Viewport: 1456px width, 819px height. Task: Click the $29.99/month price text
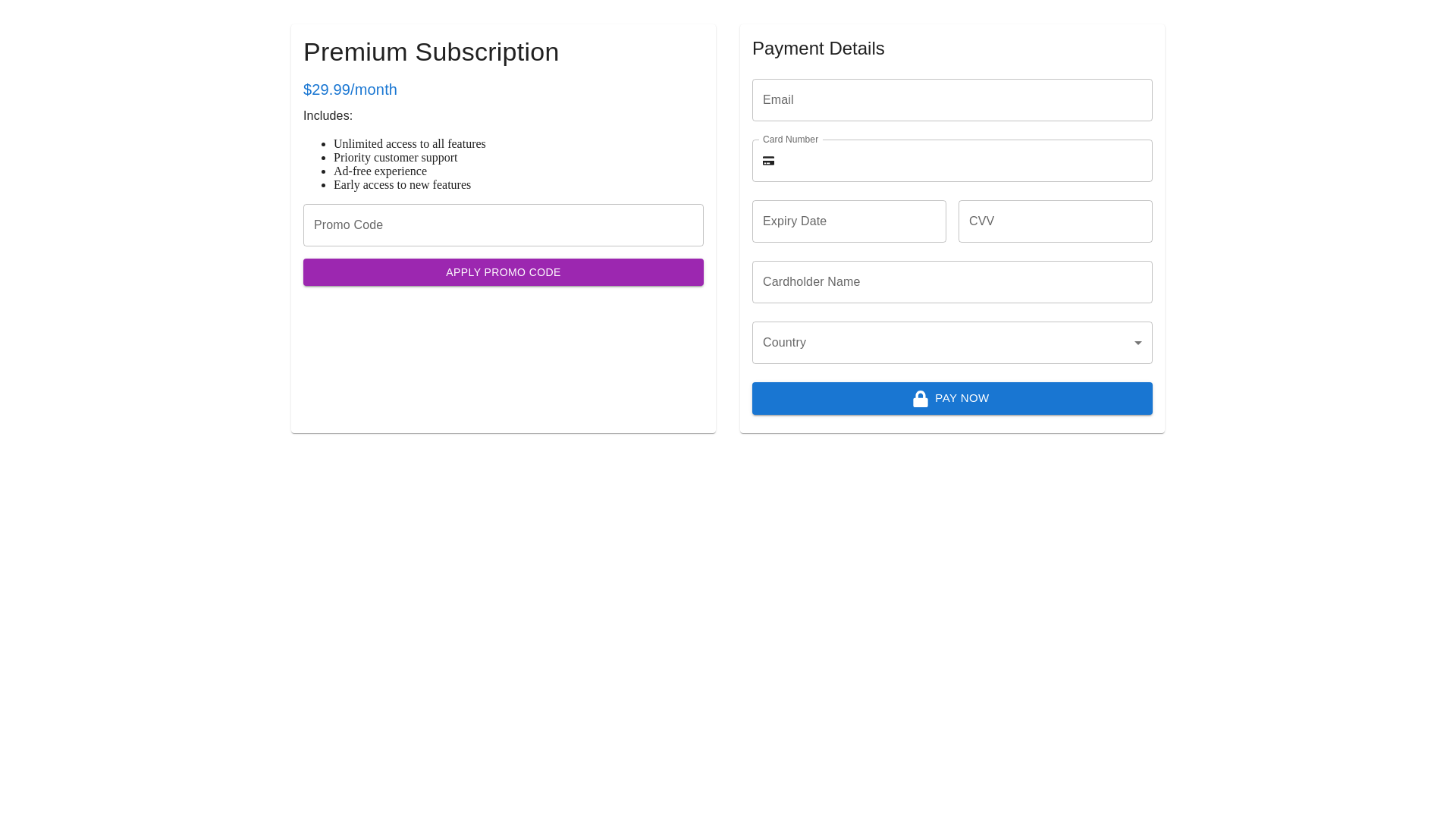coord(350,89)
